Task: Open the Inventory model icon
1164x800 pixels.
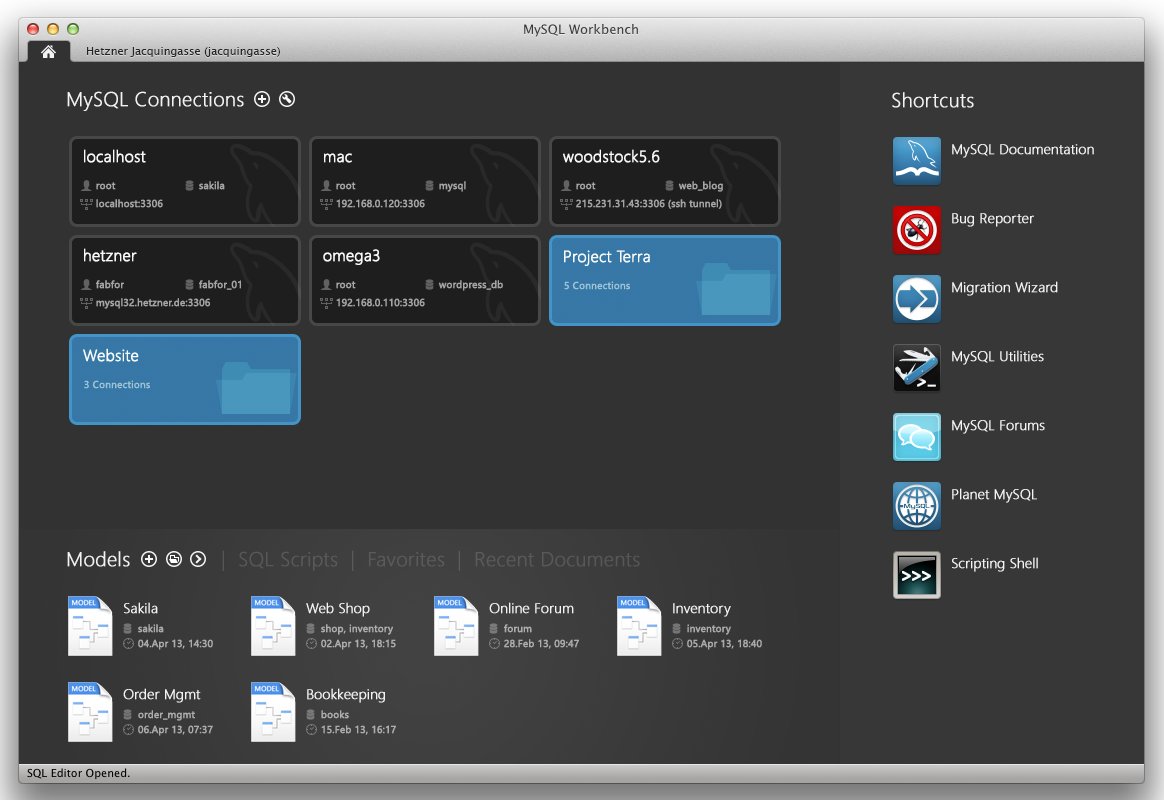Action: pos(639,626)
